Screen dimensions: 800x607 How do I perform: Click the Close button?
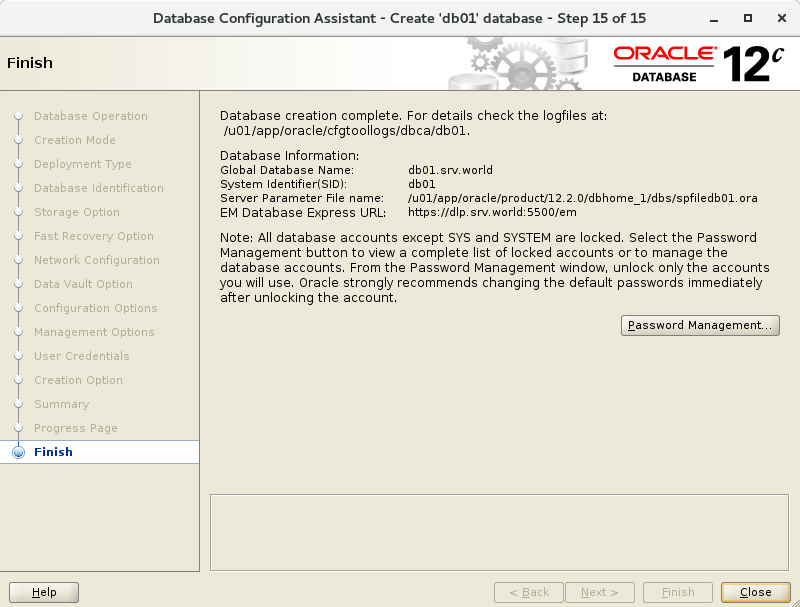pyautogui.click(x=756, y=592)
